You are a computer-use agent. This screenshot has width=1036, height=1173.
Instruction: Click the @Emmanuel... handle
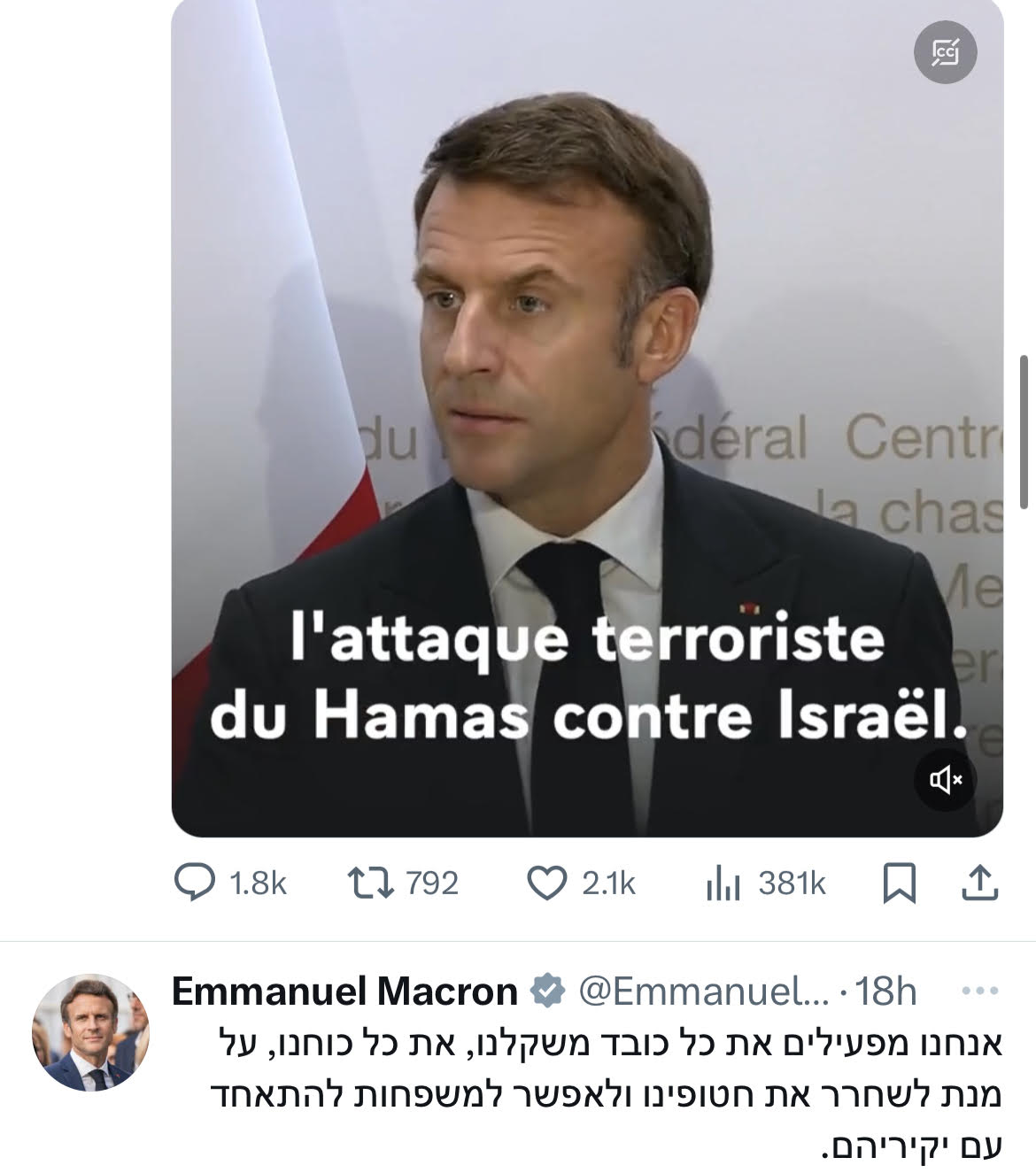pos(703,992)
